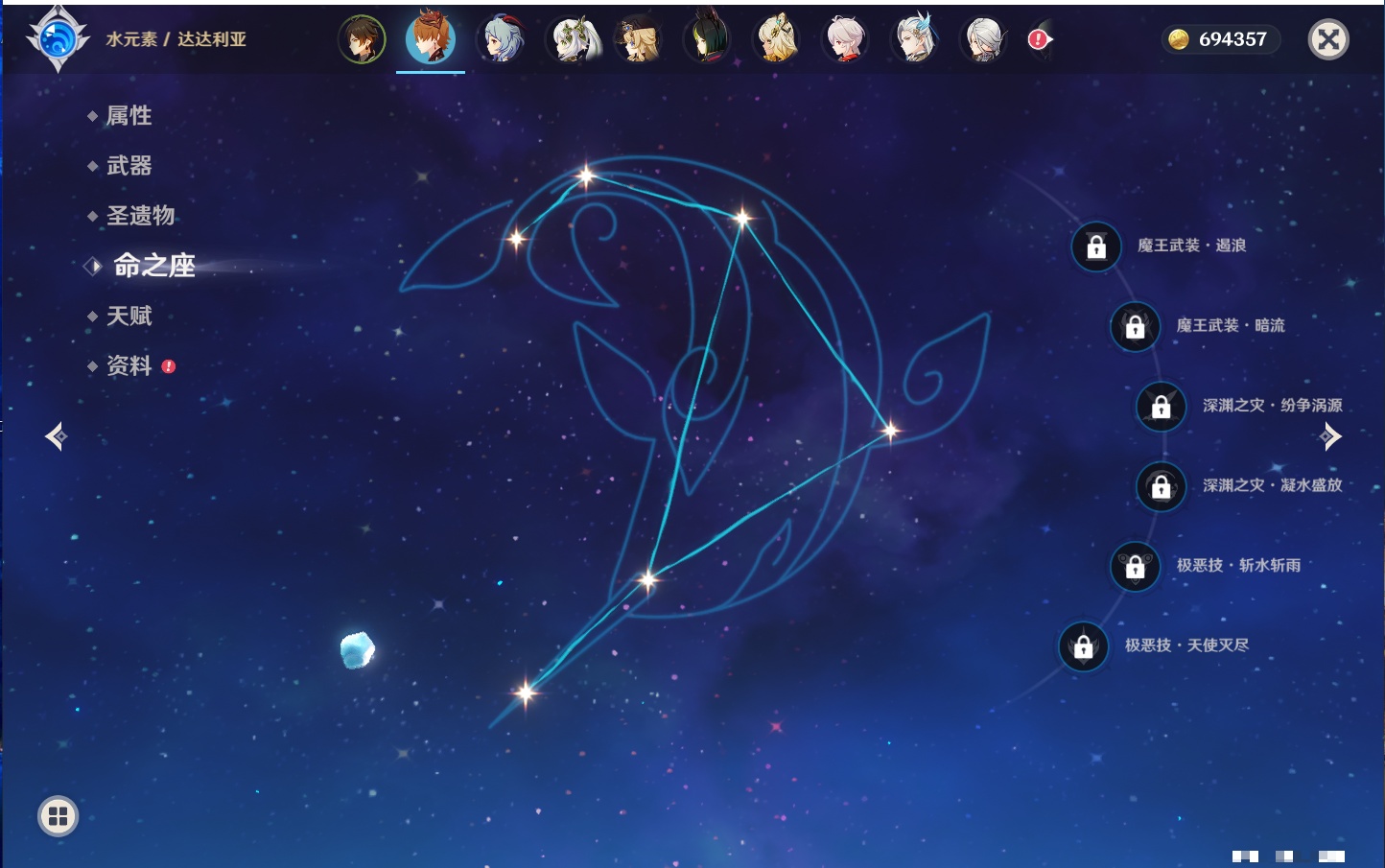Click the Hydro element emblem icon

point(58,40)
